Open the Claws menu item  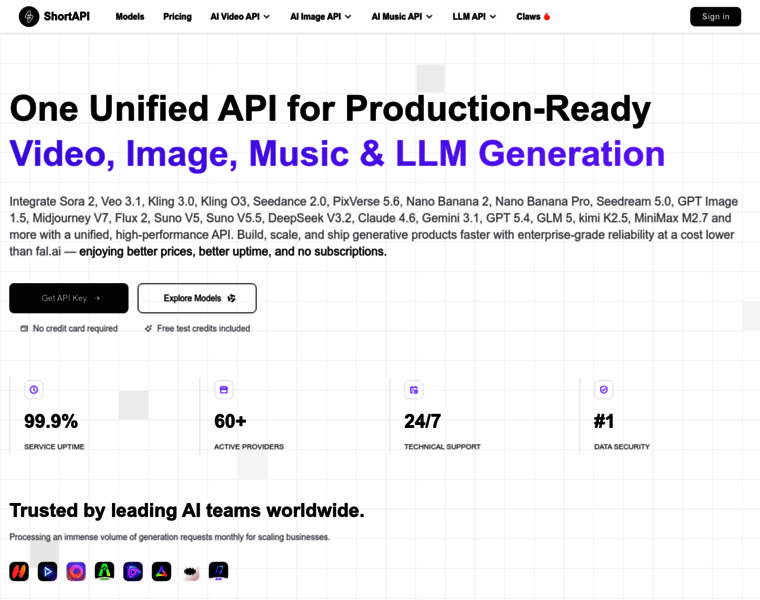coord(533,16)
